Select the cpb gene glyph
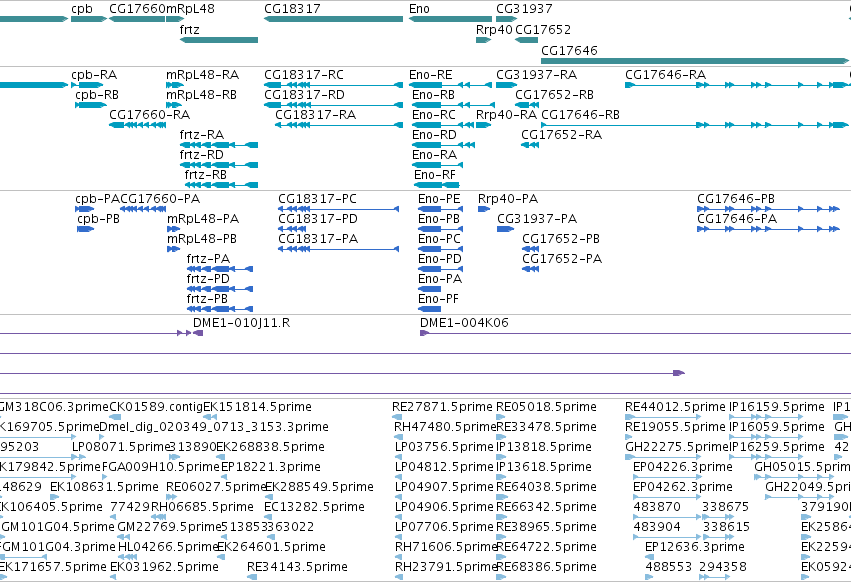Viewport: 851px width, 582px height. point(89,19)
